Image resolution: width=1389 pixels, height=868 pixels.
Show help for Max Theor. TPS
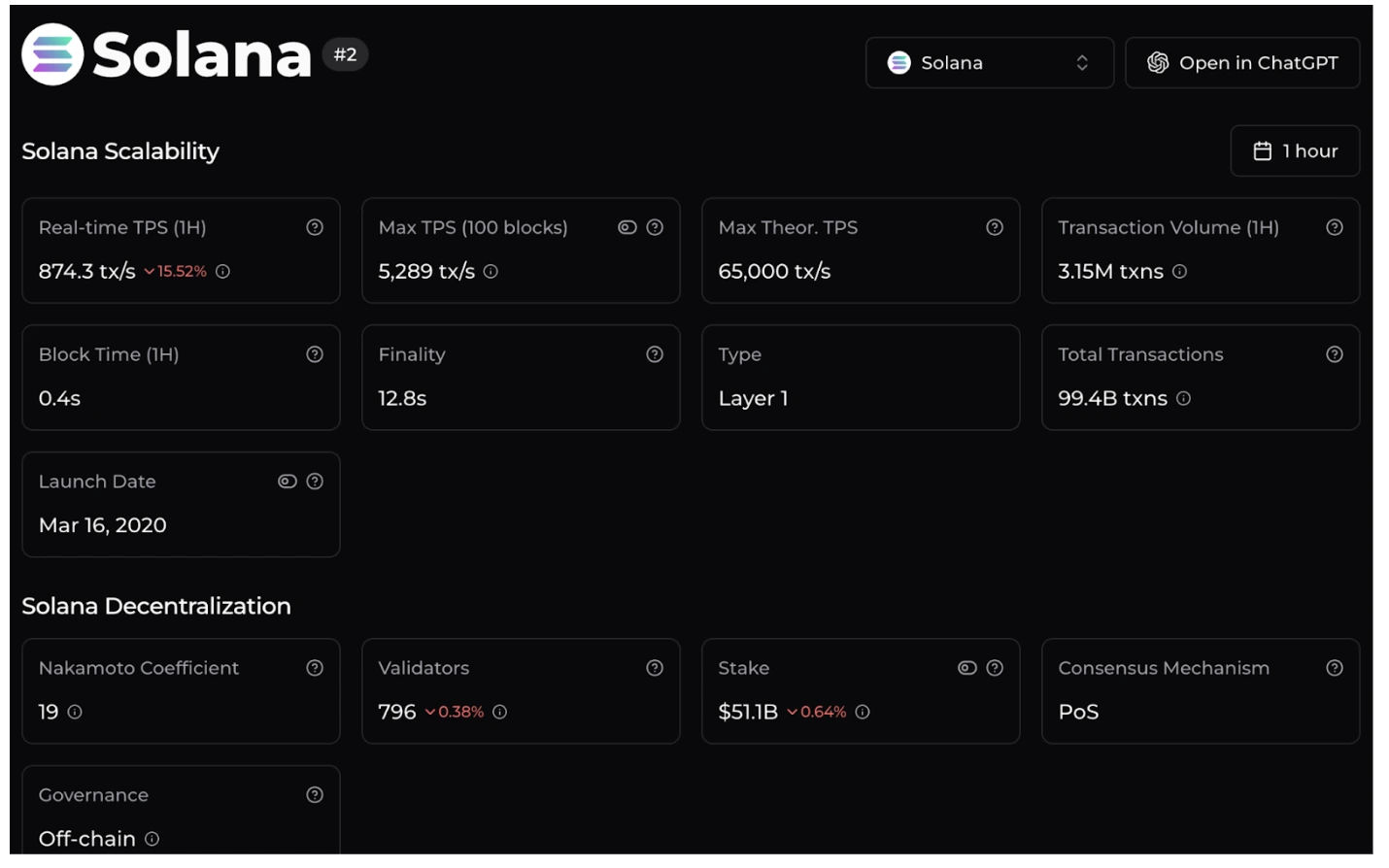pyautogui.click(x=995, y=227)
